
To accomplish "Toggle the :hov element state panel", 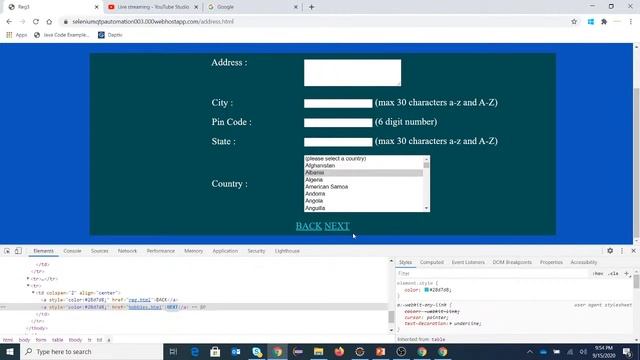I will (598, 273).
